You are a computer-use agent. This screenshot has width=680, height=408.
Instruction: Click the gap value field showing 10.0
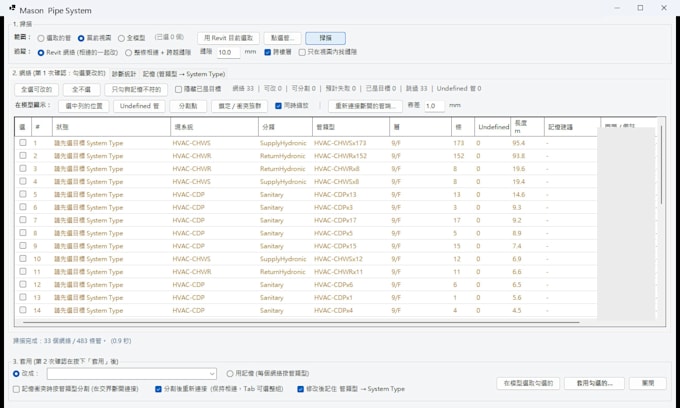click(x=228, y=52)
